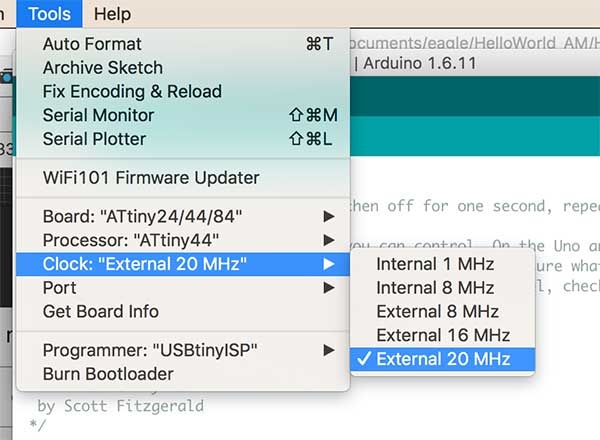Click Burn Bootloader
Image resolution: width=600 pixels, height=440 pixels.
[108, 374]
